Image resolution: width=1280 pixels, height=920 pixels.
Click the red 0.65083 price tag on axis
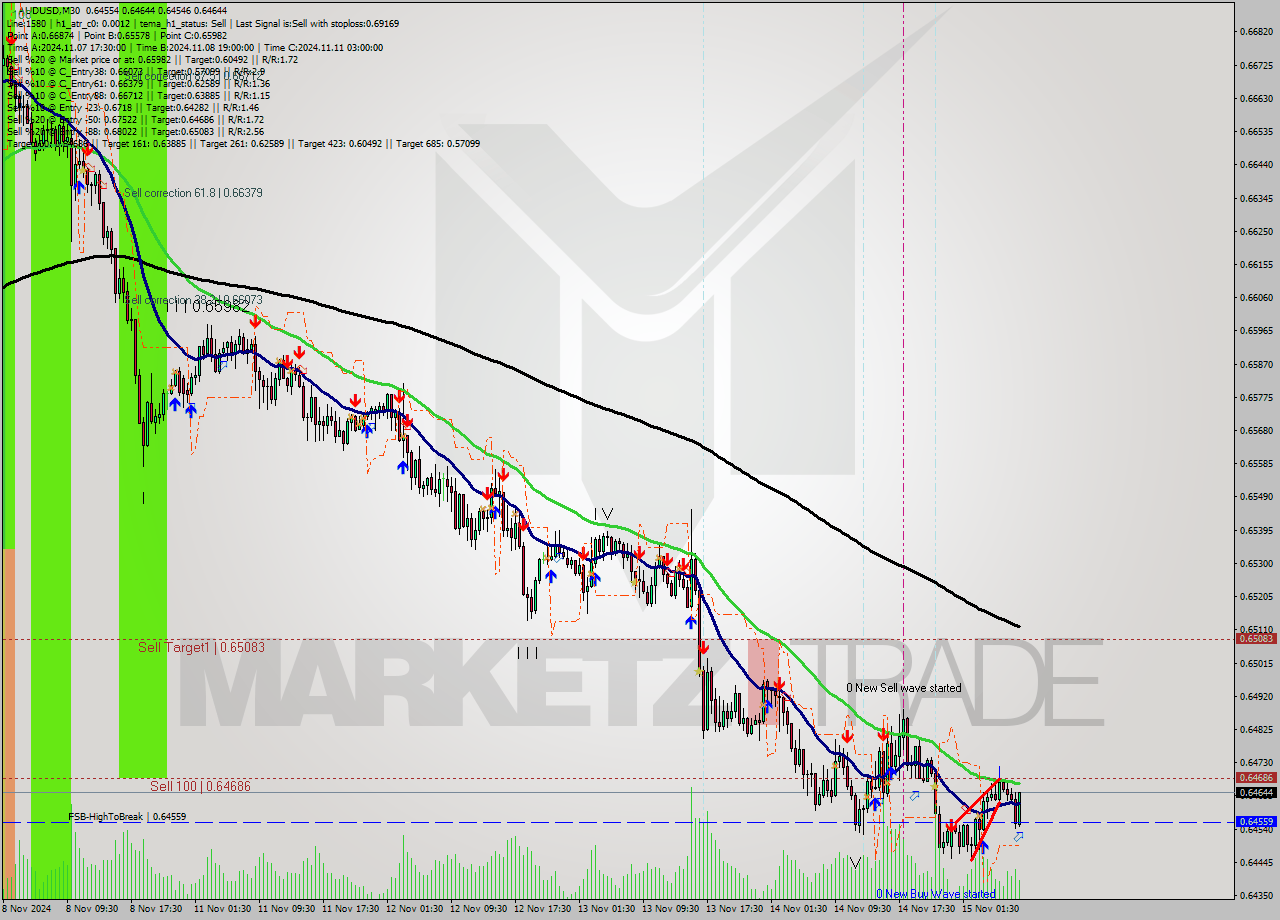point(1255,638)
